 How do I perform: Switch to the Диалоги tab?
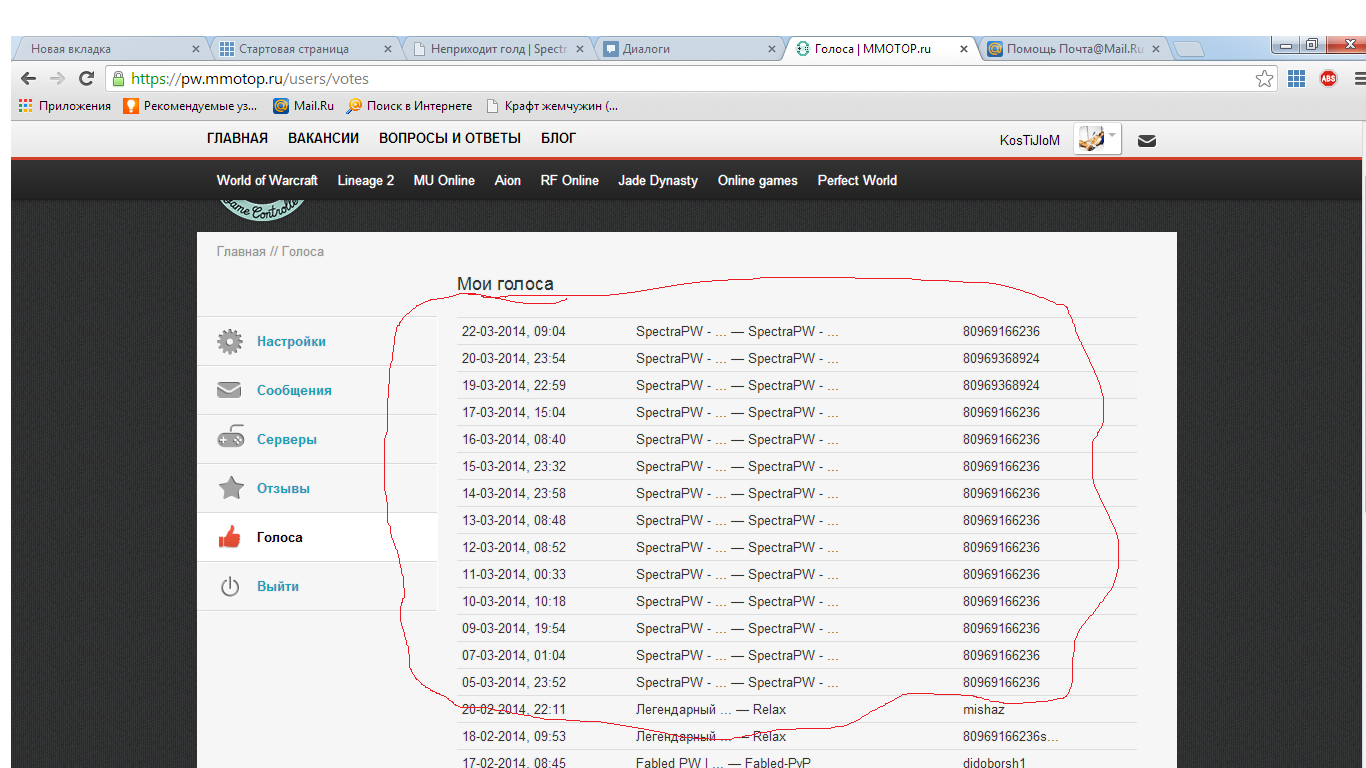690,48
